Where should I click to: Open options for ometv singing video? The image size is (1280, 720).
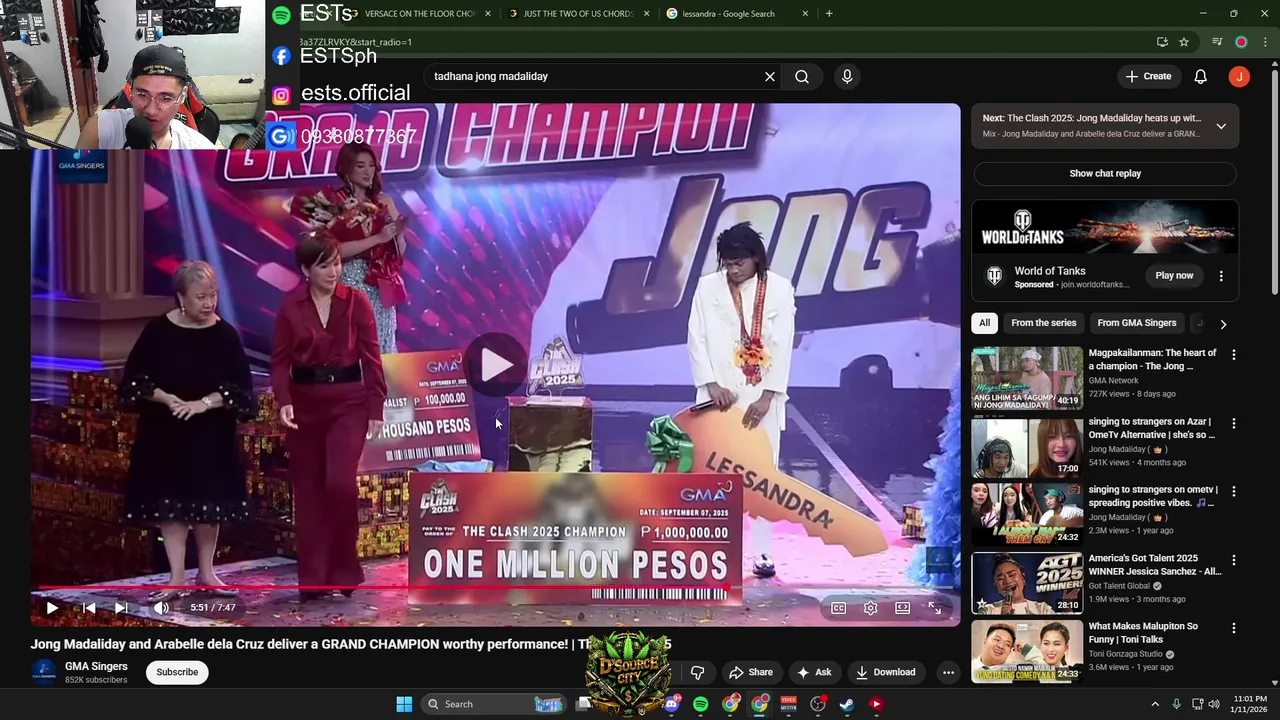click(x=1233, y=492)
